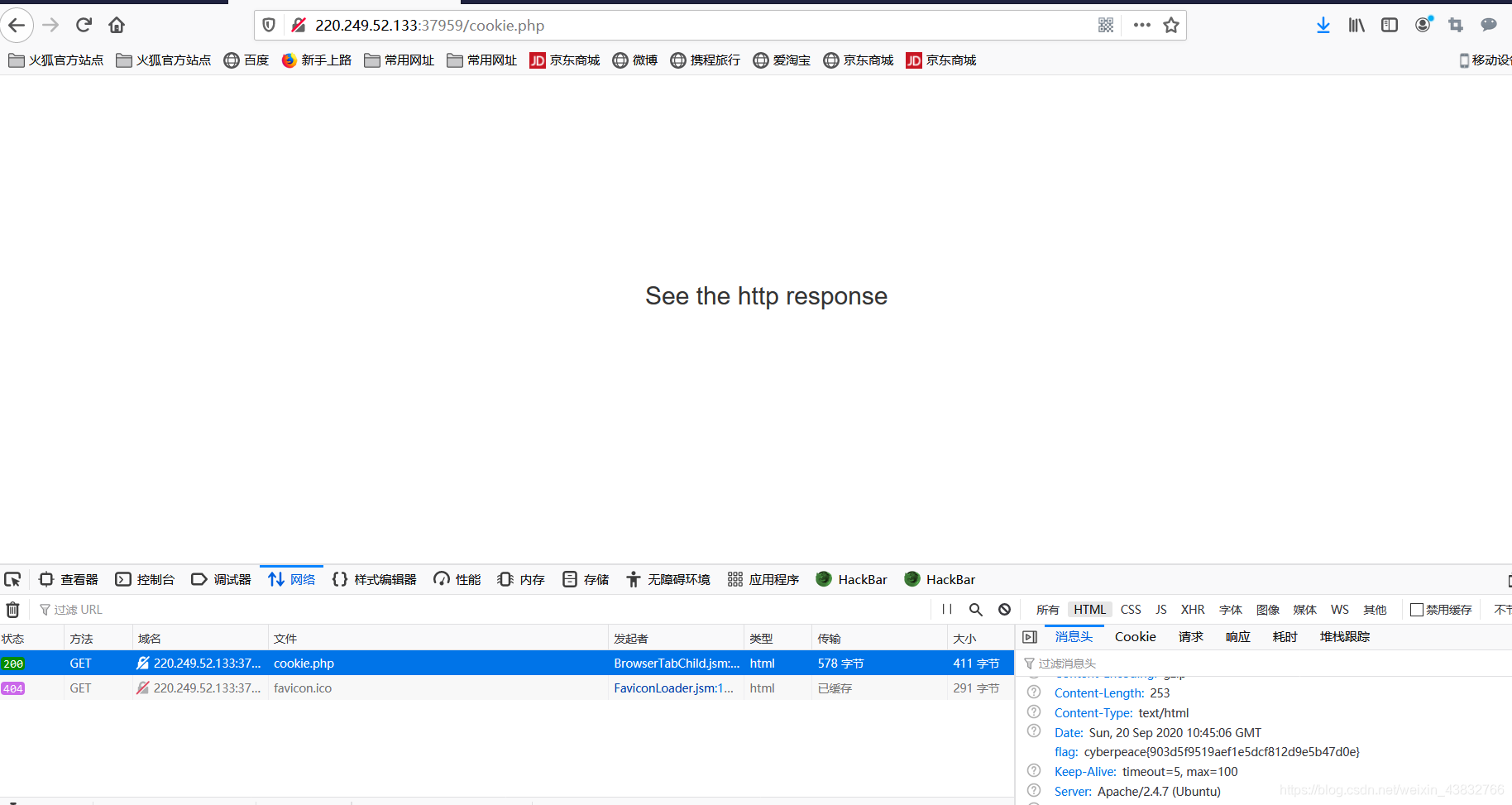Toggle 禁用缓存 disable cache checkbox
The width and height of the screenshot is (1512, 805).
click(x=1417, y=610)
